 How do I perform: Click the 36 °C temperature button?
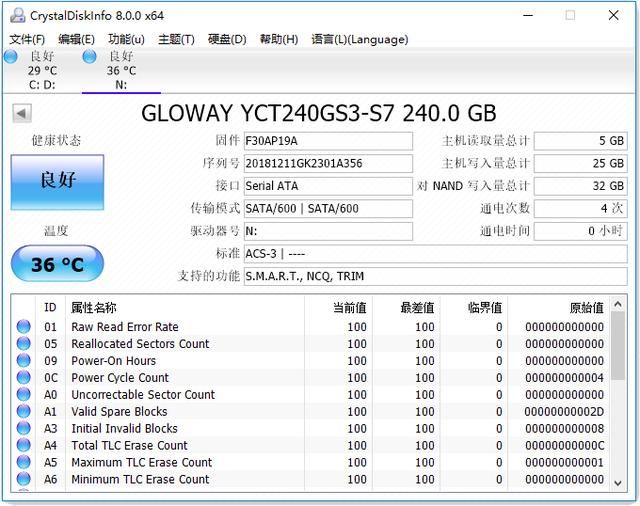coord(58,264)
